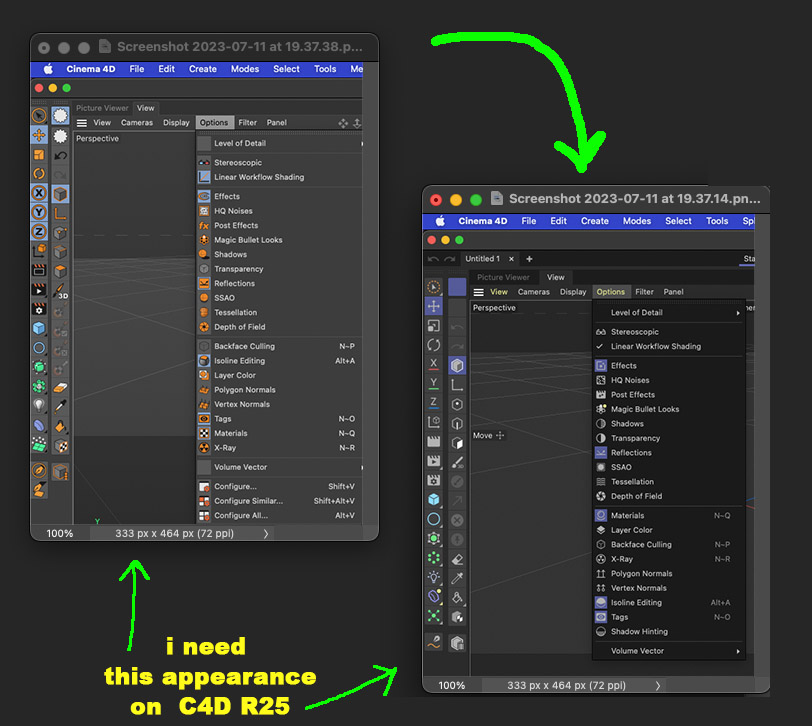Click blue Cube primitive in right window

(x=433, y=499)
